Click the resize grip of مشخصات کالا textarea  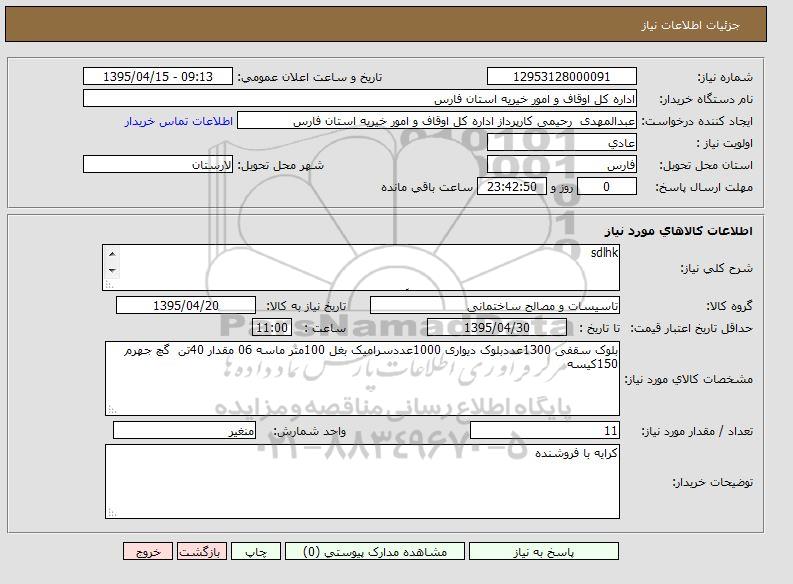[111, 410]
